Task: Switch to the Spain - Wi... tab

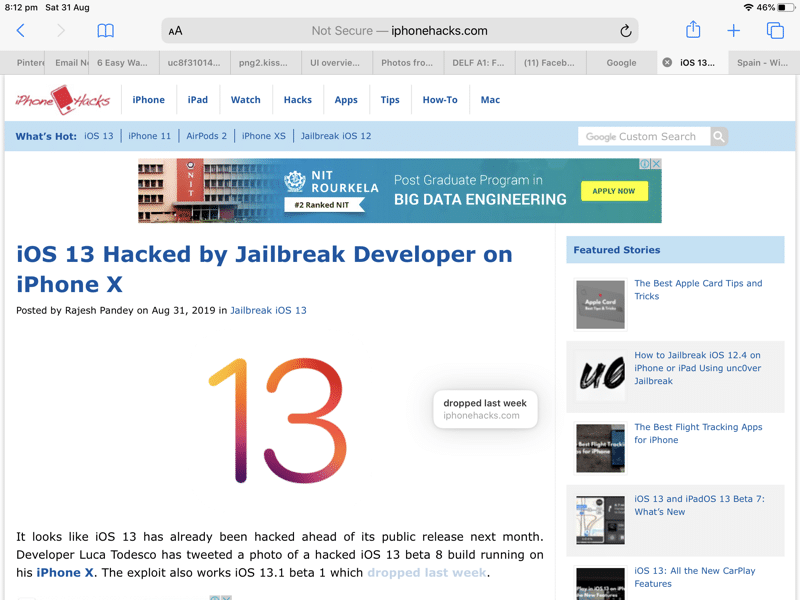Action: pos(761,63)
